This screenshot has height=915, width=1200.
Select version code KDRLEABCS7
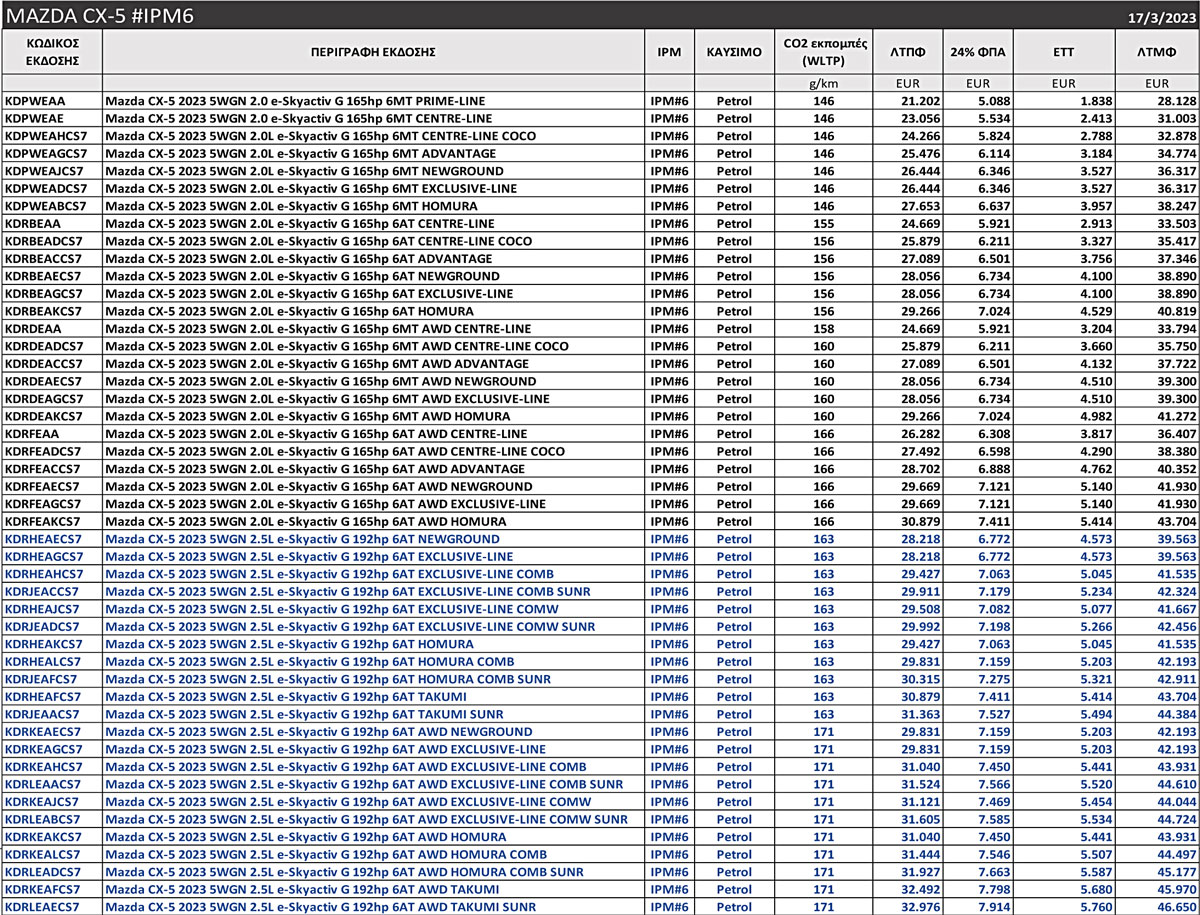pos(44,819)
